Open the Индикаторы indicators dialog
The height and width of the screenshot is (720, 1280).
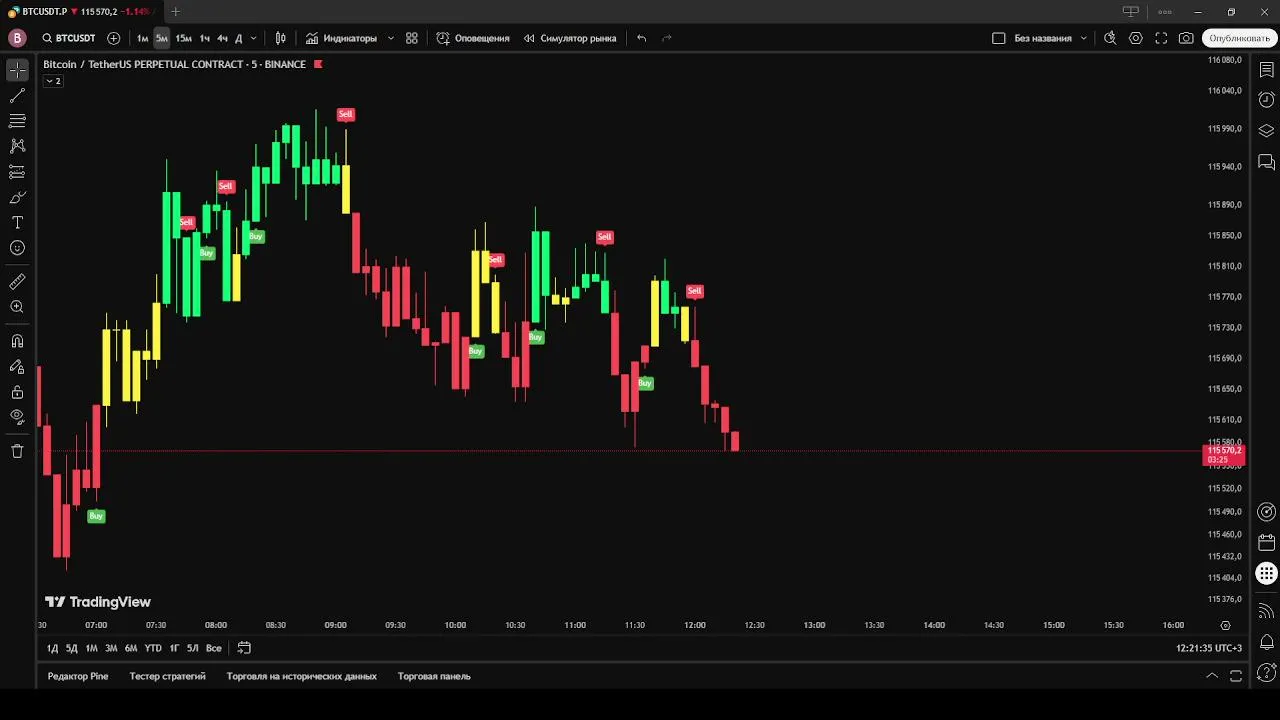[342, 38]
